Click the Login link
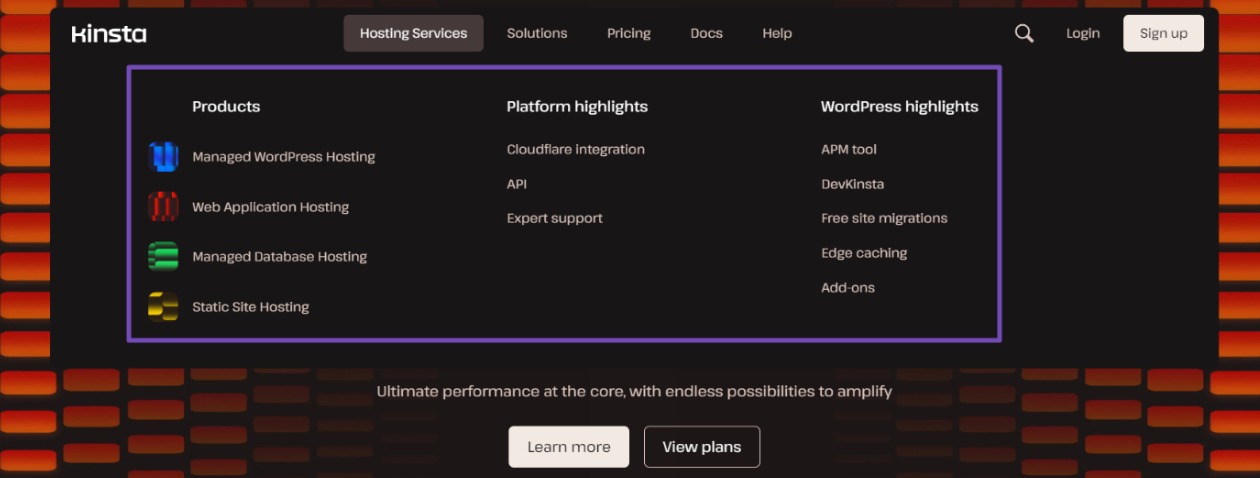1260x478 pixels. point(1083,33)
